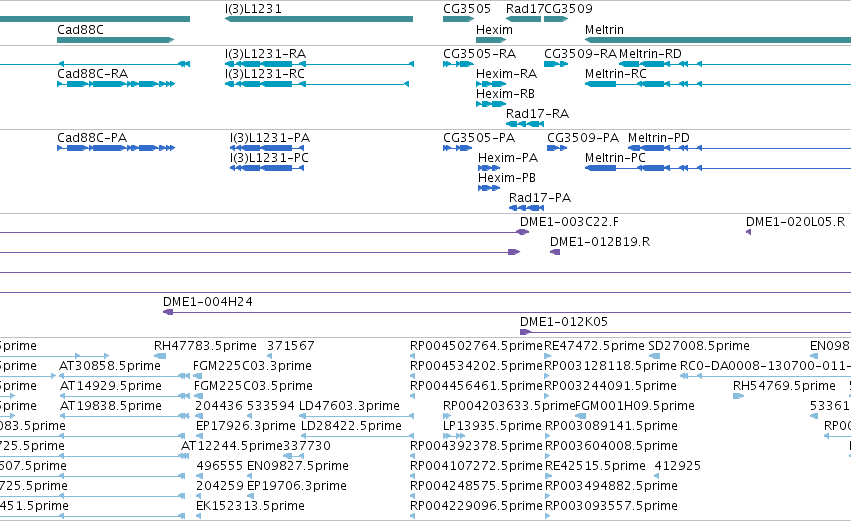Open the RP004534202.5prime EST label
The width and height of the screenshot is (851, 521).
(x=476, y=366)
